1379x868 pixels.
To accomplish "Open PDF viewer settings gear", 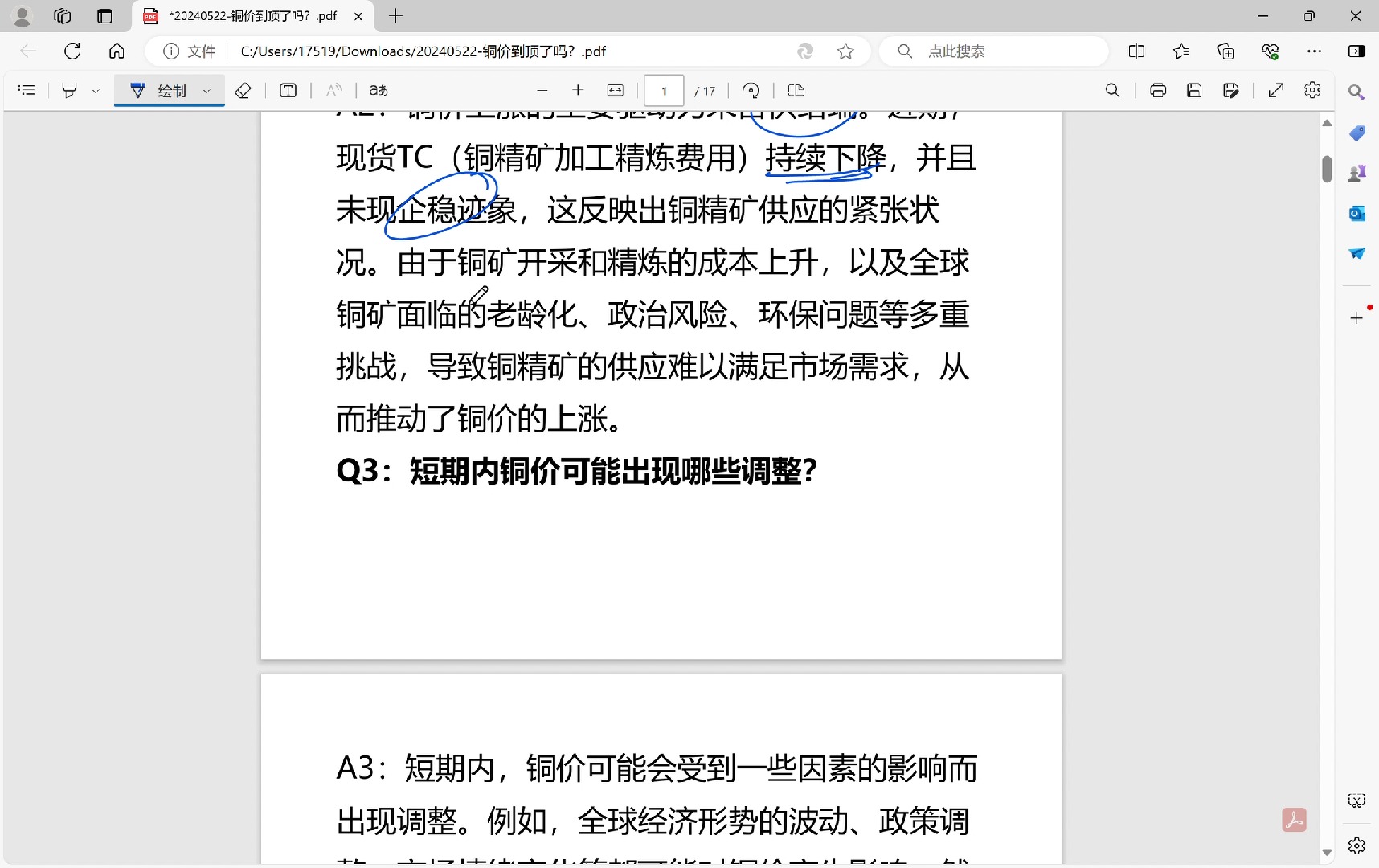I will click(1312, 90).
